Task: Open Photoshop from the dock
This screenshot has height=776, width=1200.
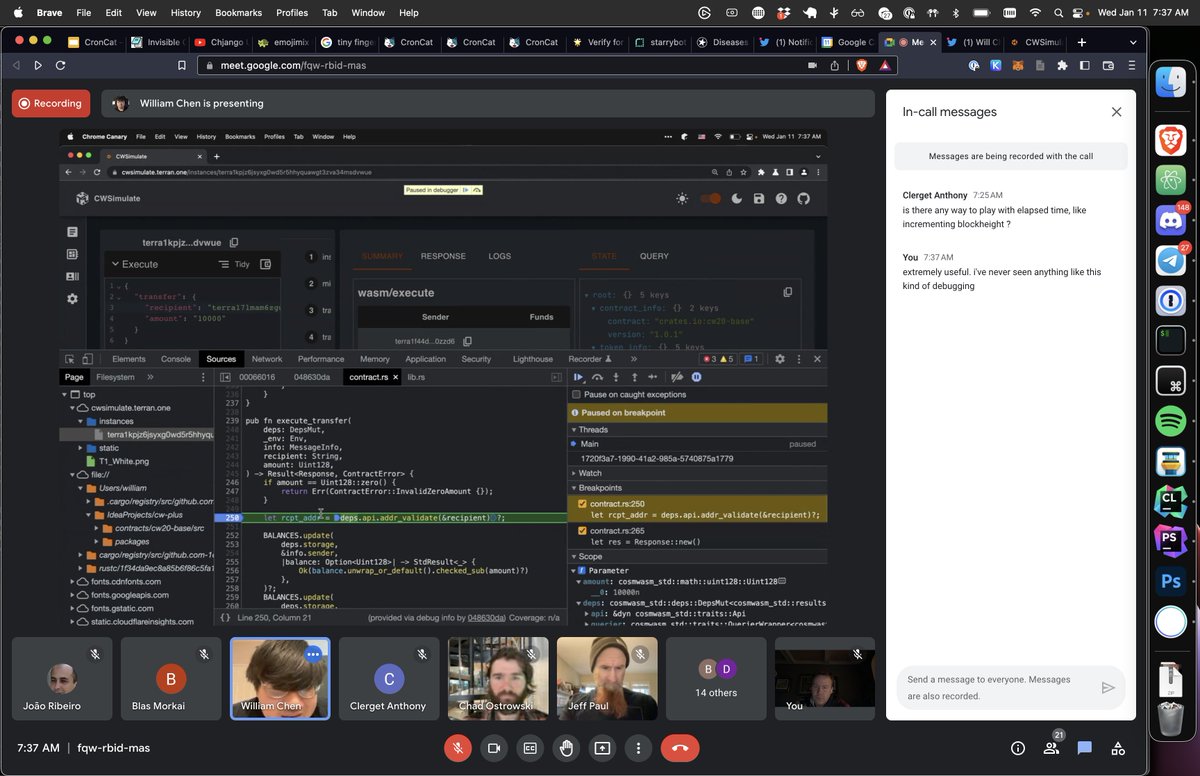Action: coord(1170,581)
